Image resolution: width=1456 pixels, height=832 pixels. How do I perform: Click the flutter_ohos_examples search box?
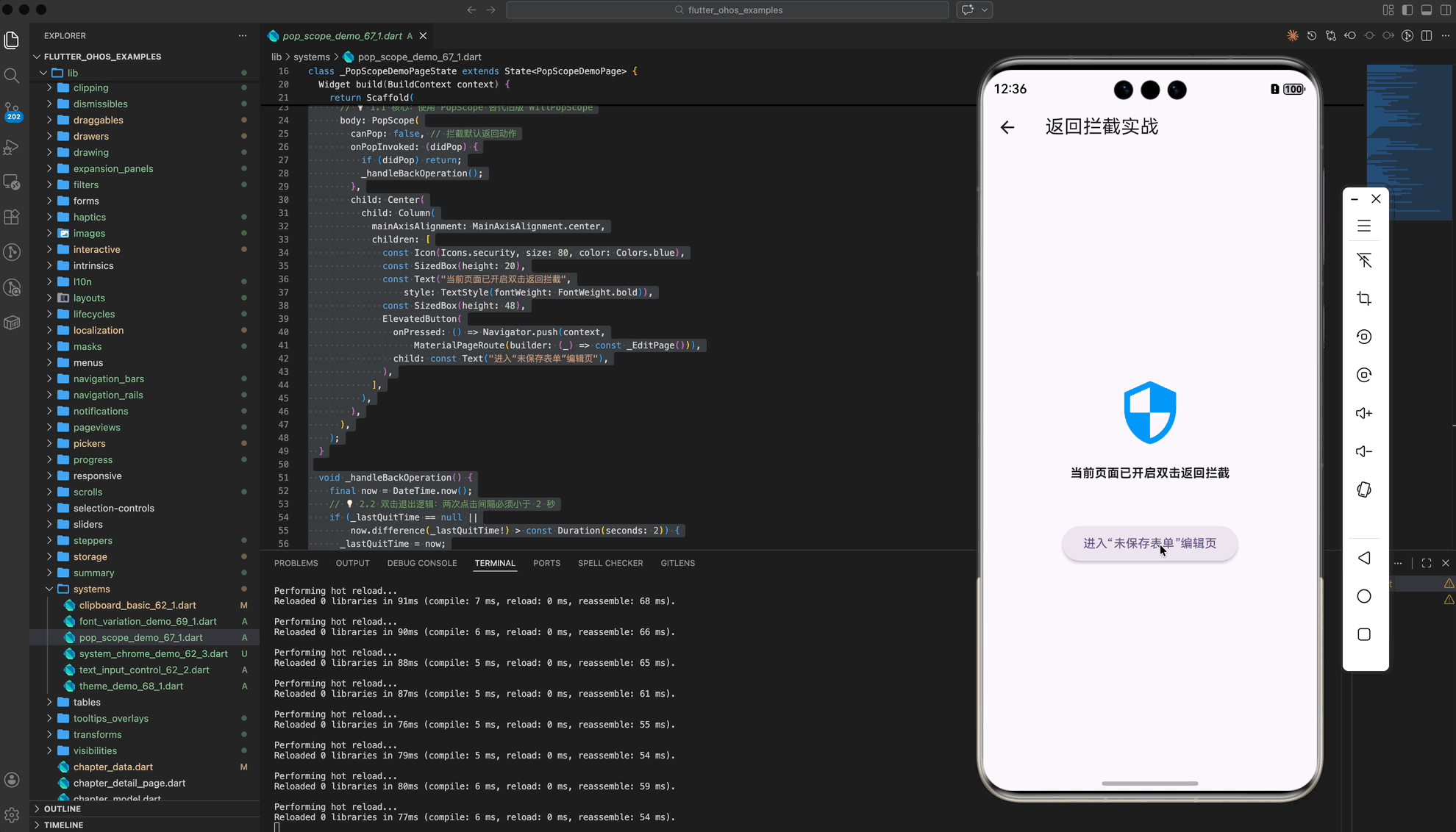click(x=727, y=10)
